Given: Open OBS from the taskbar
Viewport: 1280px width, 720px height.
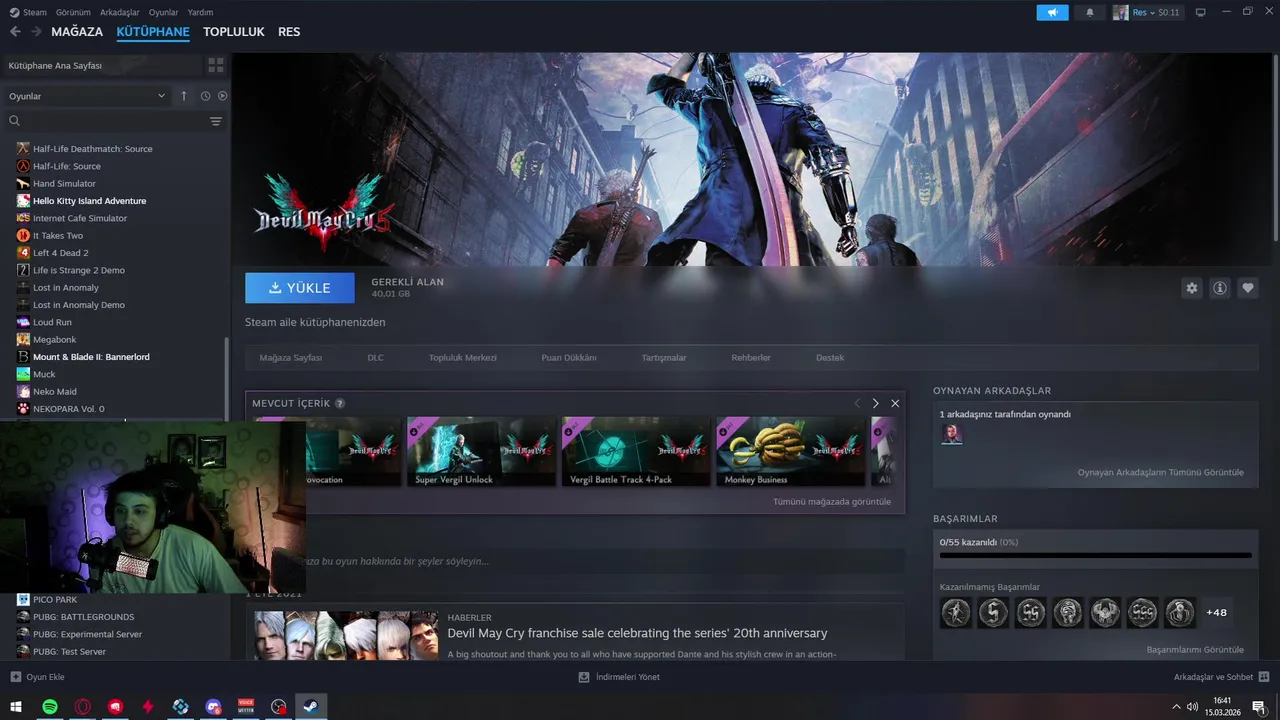Looking at the screenshot, I should [279, 707].
